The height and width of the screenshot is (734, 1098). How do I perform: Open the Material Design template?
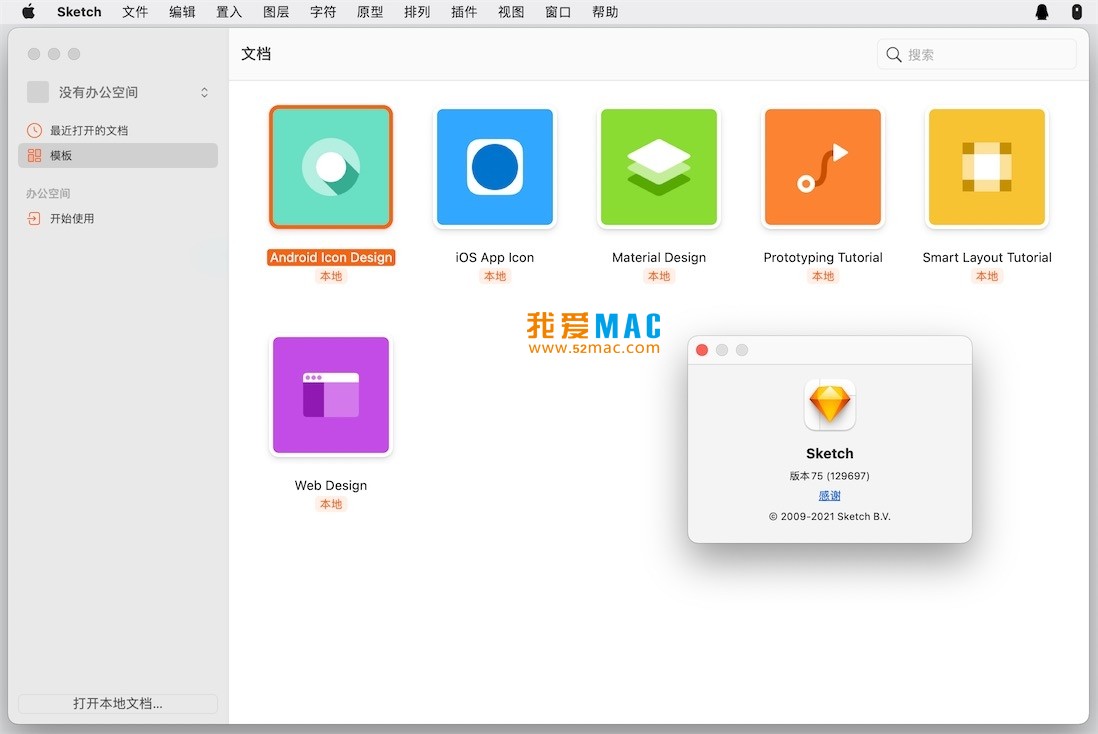point(658,167)
